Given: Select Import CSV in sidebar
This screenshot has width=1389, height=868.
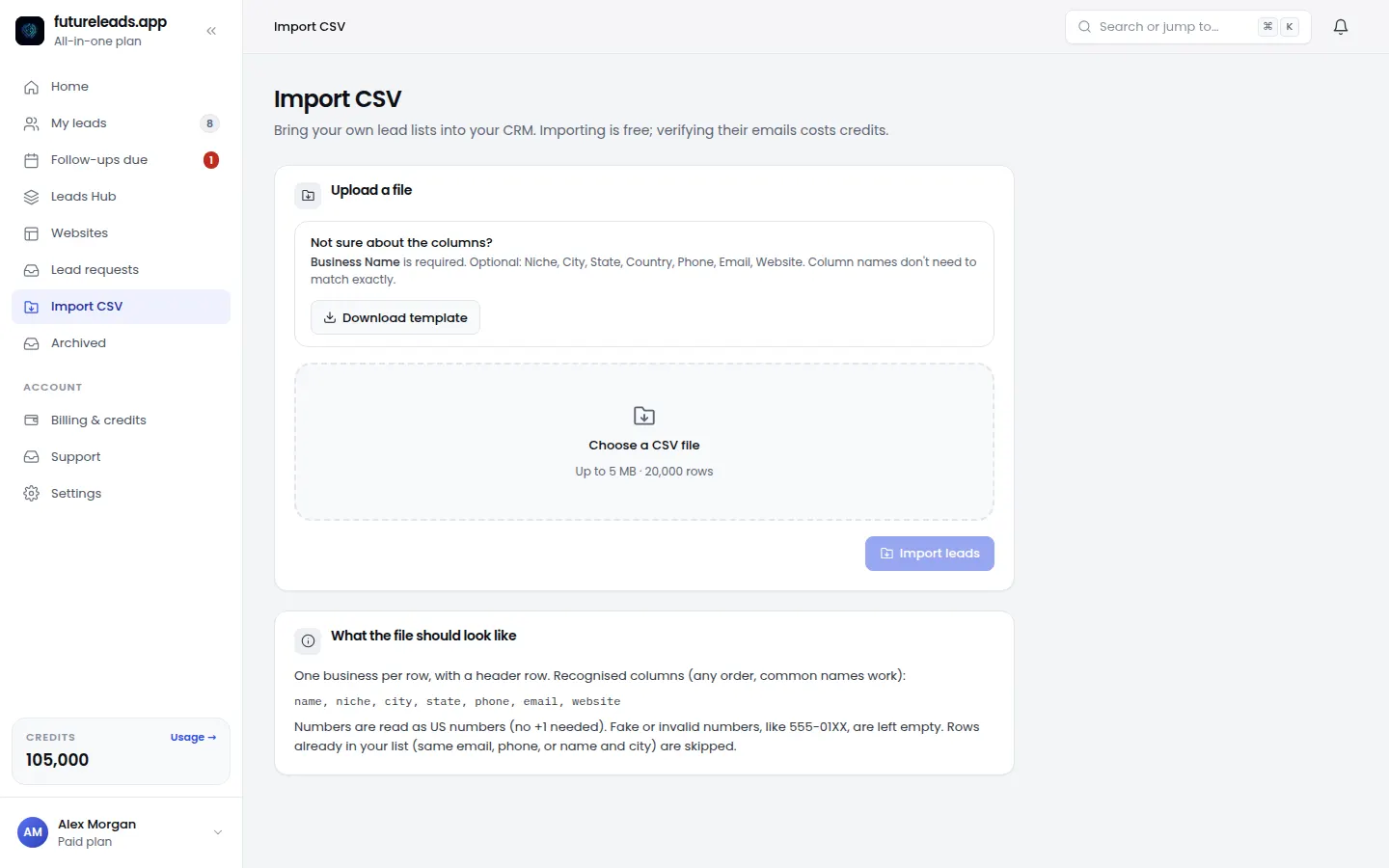Looking at the screenshot, I should 121,307.
